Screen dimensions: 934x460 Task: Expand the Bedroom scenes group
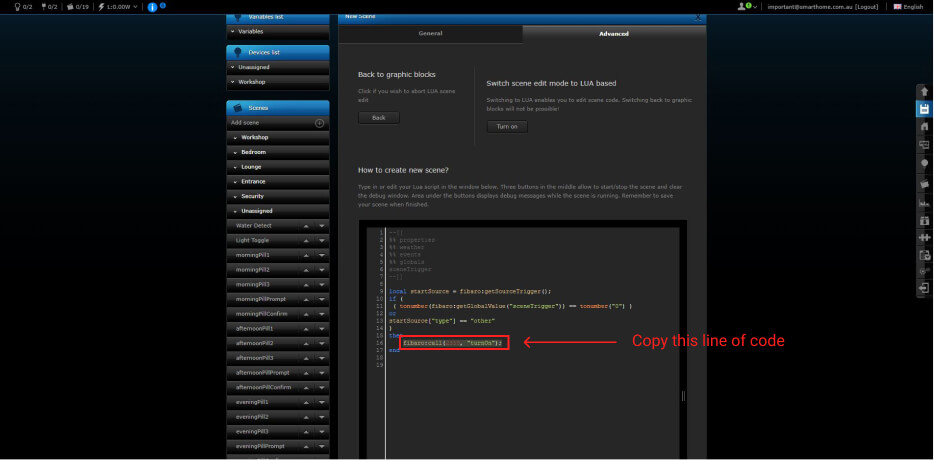click(x=278, y=153)
